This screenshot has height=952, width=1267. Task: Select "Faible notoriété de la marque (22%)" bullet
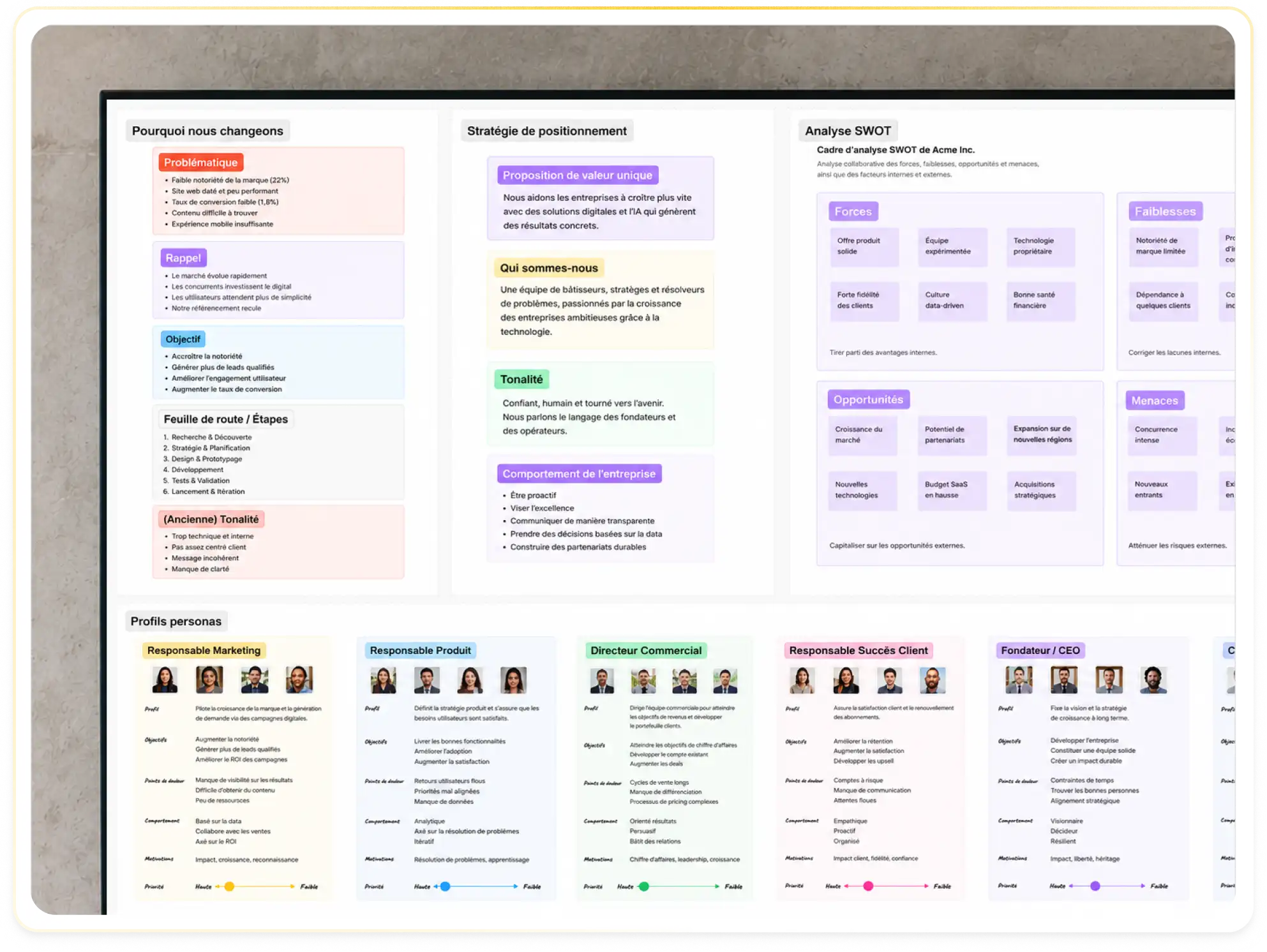coord(230,181)
